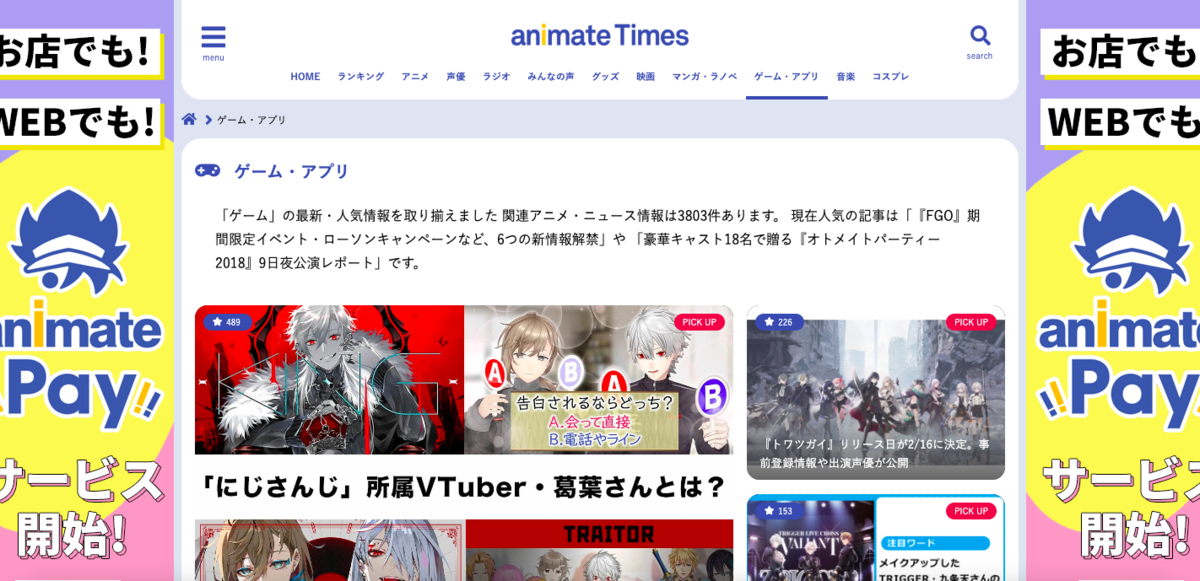Open the ラジオ nav item
This screenshot has height=581, width=1200.
[496, 76]
